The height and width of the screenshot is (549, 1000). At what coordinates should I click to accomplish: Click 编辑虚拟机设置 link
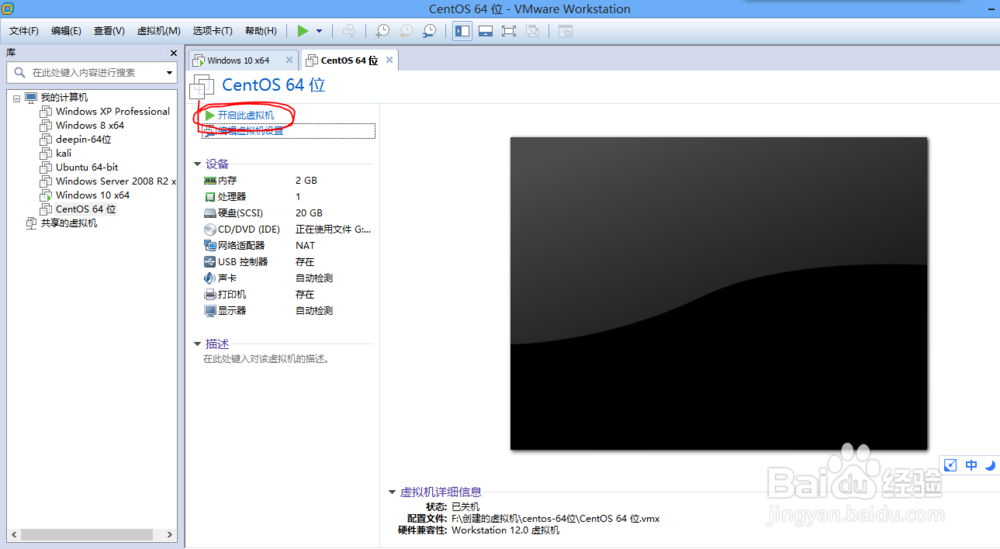coord(250,131)
